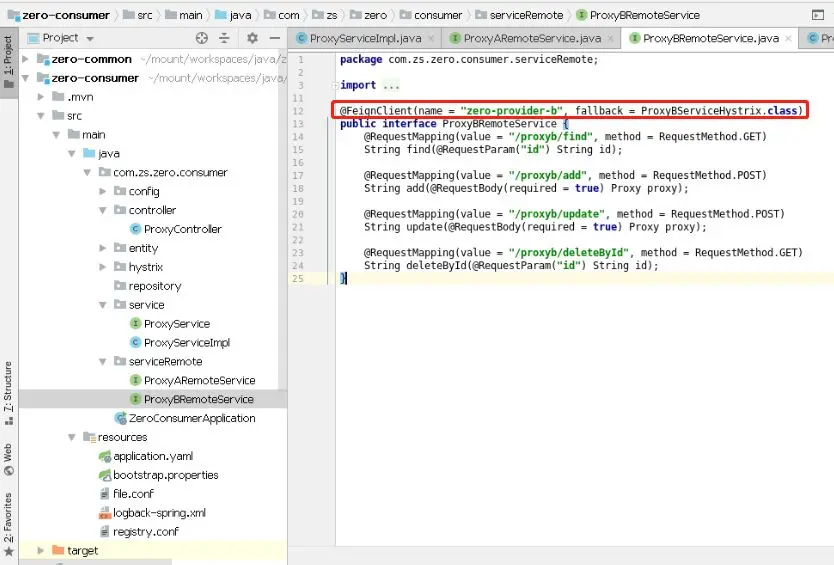Viewport: 834px width, 565px height.
Task: Collapse the controller package
Action: point(103,210)
